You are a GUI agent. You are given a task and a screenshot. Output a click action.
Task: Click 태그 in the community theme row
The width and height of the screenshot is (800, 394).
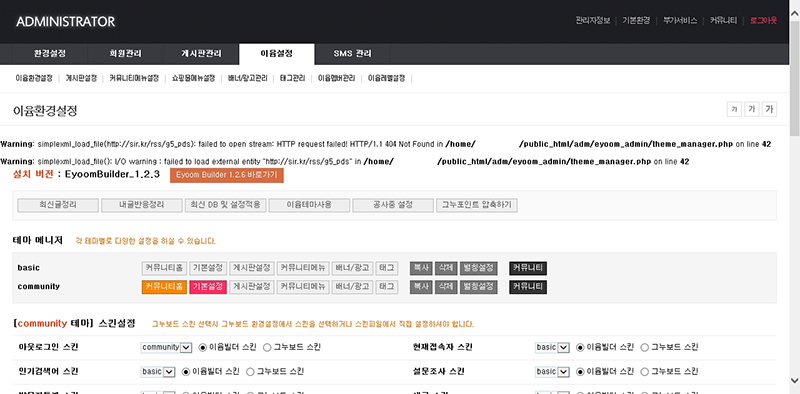click(387, 287)
